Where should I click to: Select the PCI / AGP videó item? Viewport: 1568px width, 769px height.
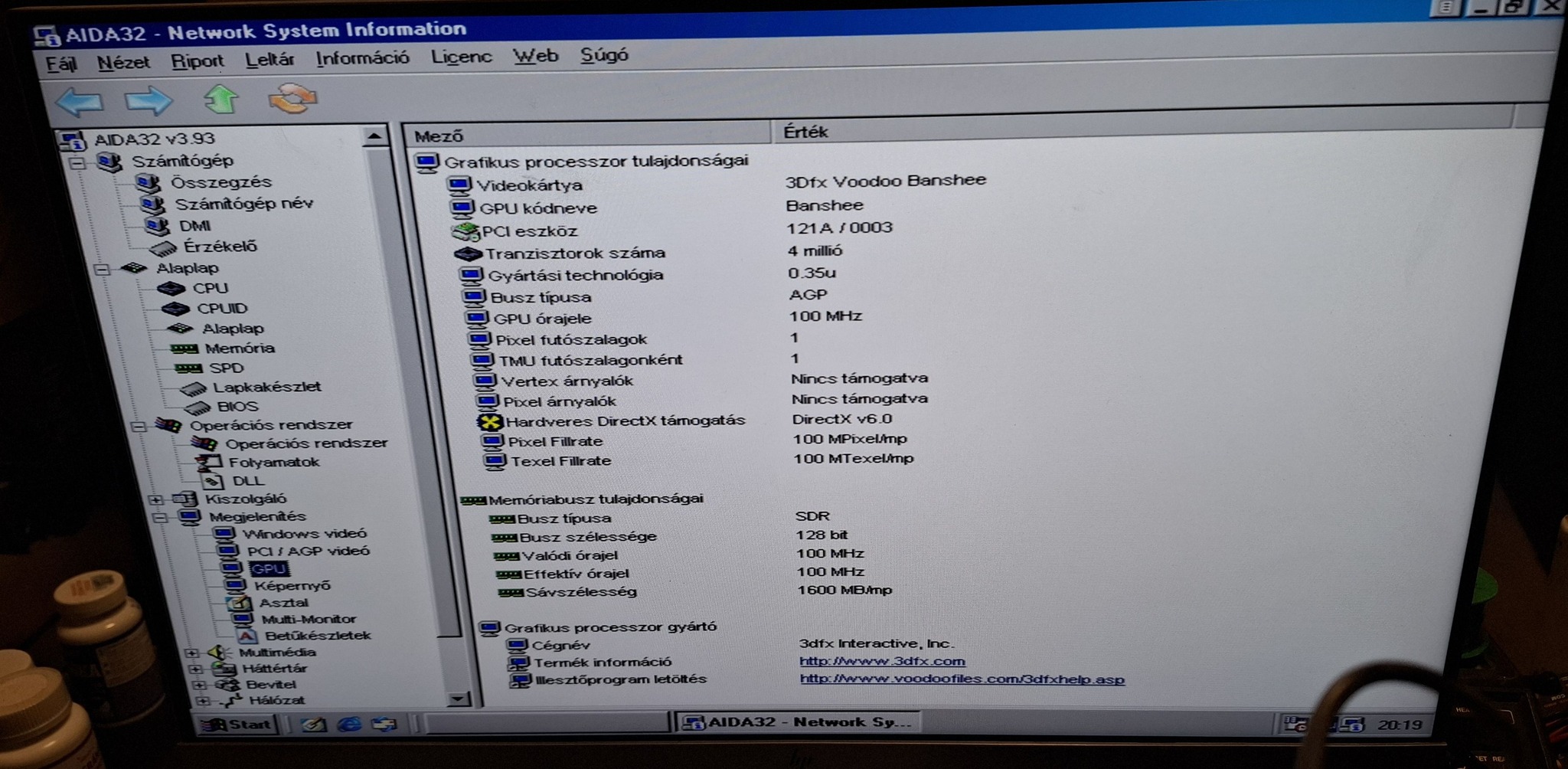pos(308,551)
